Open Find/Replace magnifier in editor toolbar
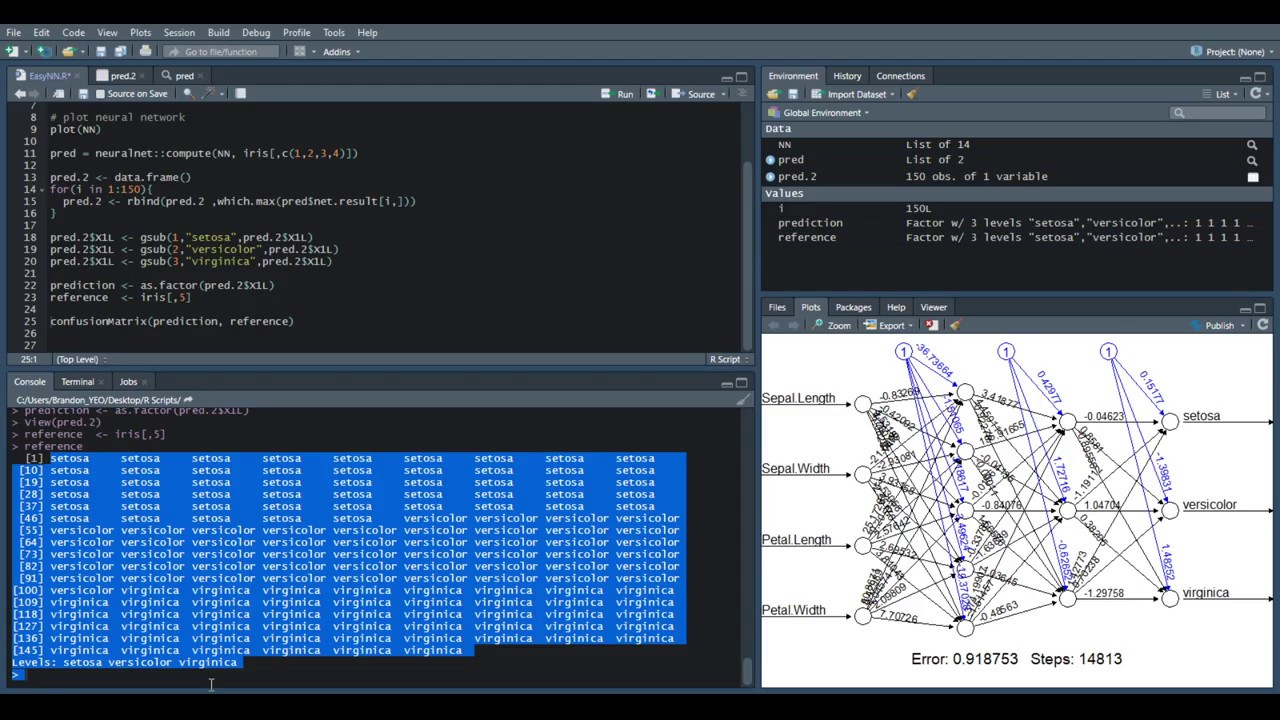 coord(188,94)
